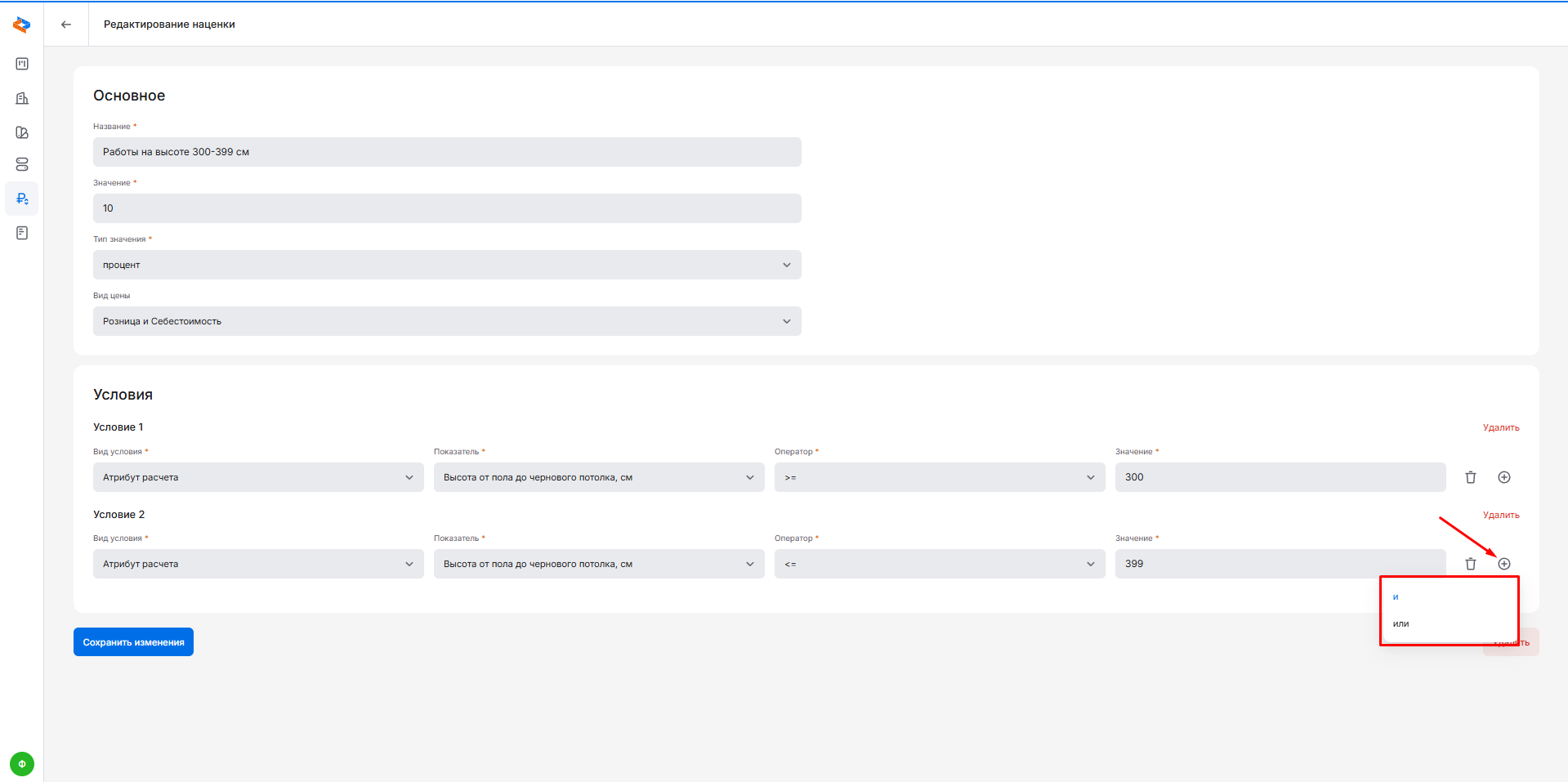Open the kanban board sidebar icon
The image size is (1568, 782).
click(22, 64)
